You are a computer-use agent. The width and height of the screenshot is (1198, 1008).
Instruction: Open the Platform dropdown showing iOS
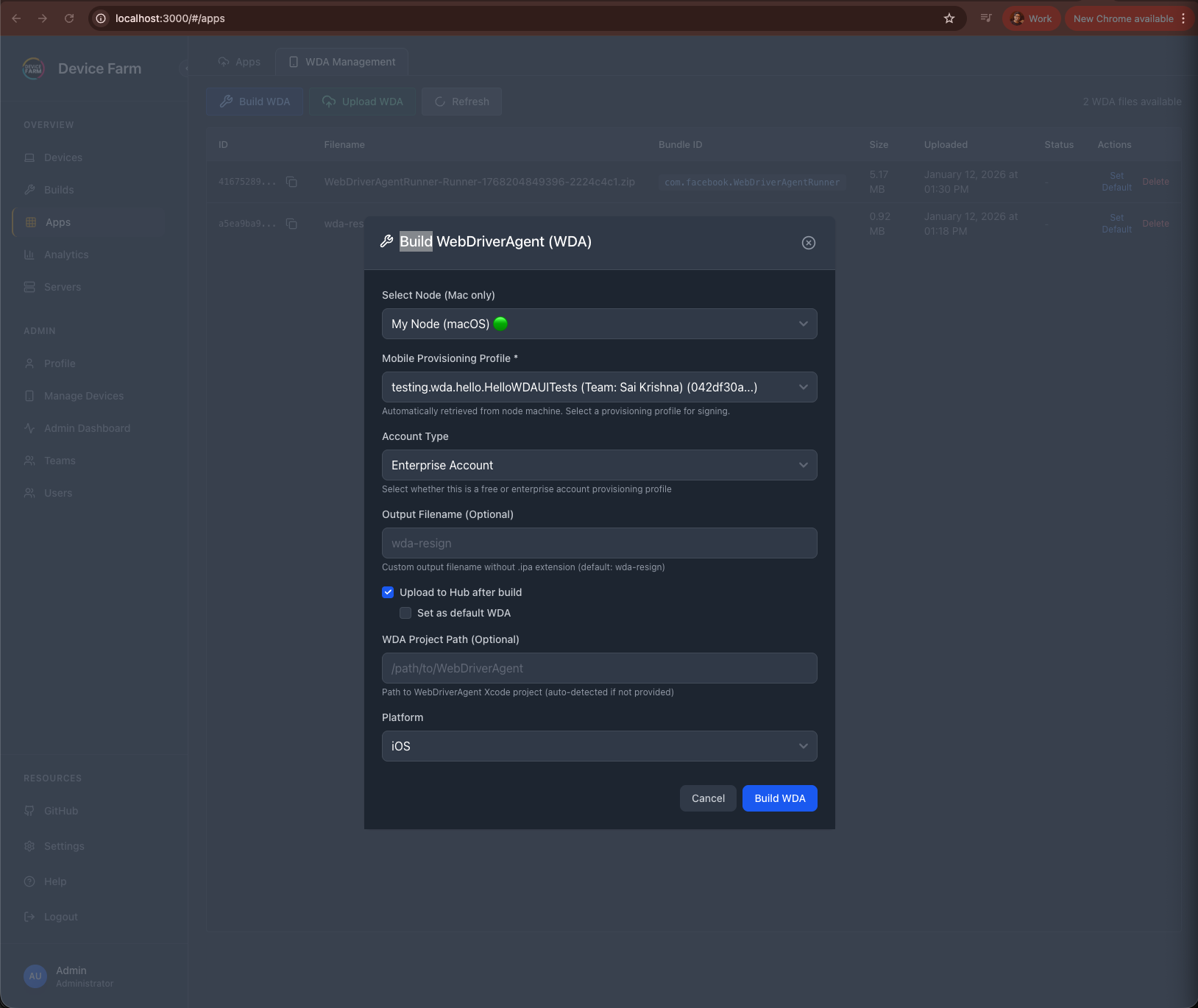(x=599, y=746)
